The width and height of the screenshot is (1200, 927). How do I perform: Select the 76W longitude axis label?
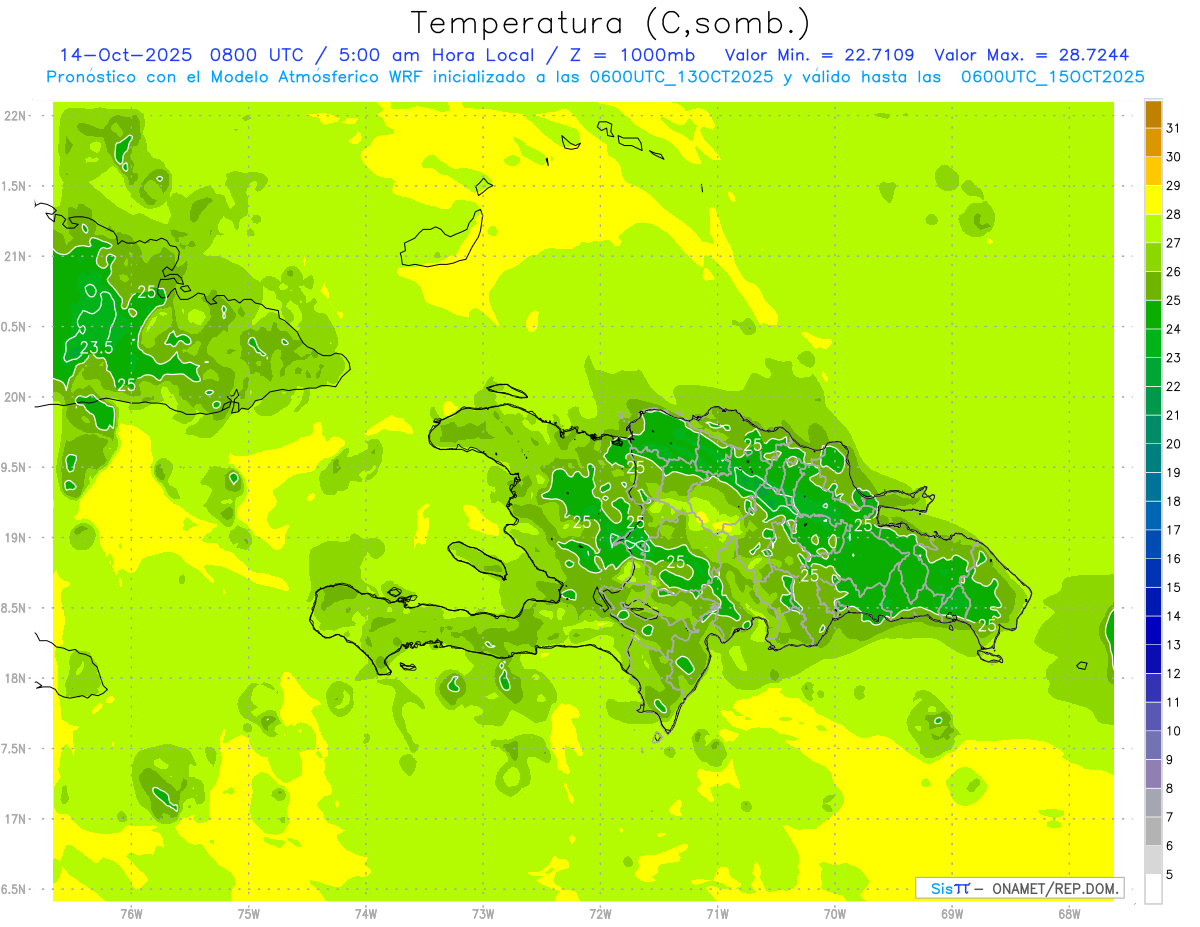coord(131,912)
